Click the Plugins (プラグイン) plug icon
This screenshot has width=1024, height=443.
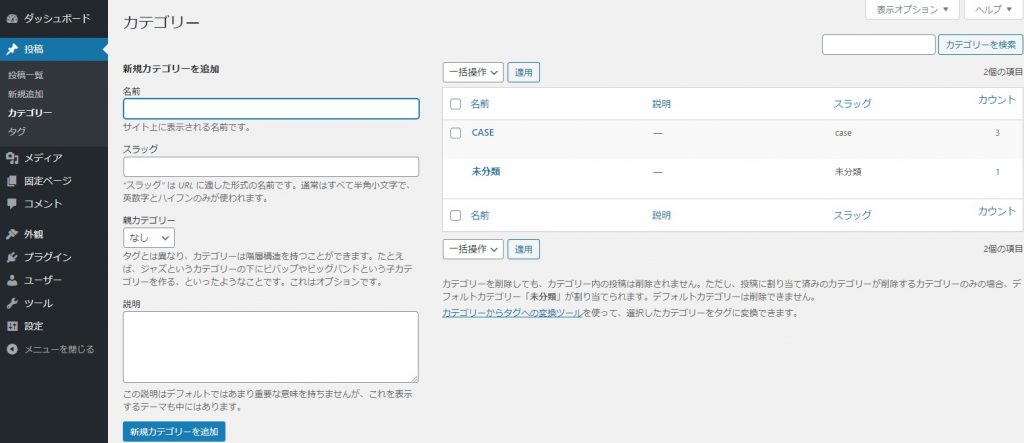click(12, 257)
